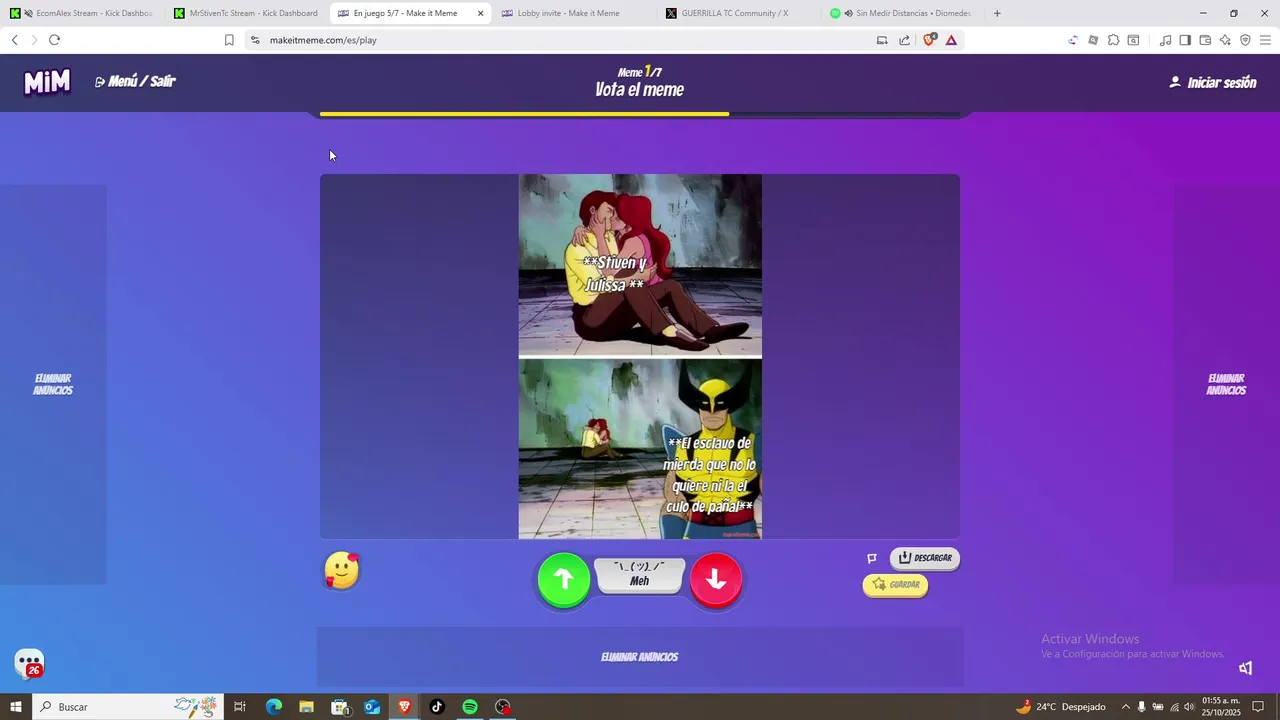Click Iniciar sesión
Image resolution: width=1280 pixels, height=720 pixels.
click(1213, 83)
